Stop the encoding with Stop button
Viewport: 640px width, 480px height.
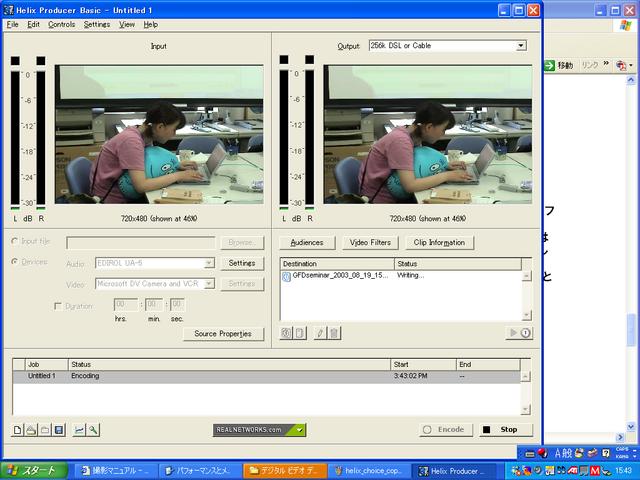click(506, 429)
